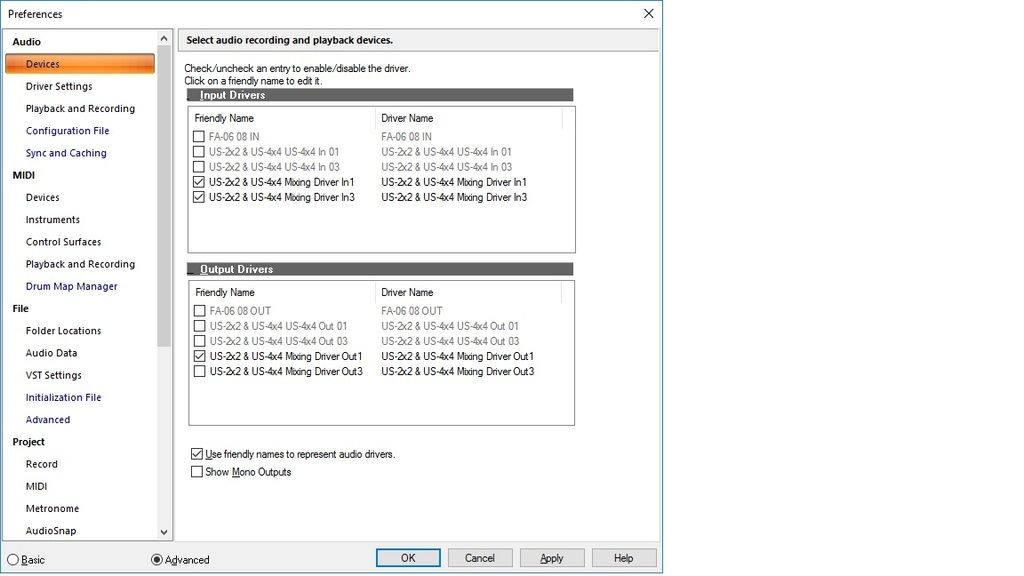
Task: Go to Control Surfaces preferences page
Action: tap(63, 242)
